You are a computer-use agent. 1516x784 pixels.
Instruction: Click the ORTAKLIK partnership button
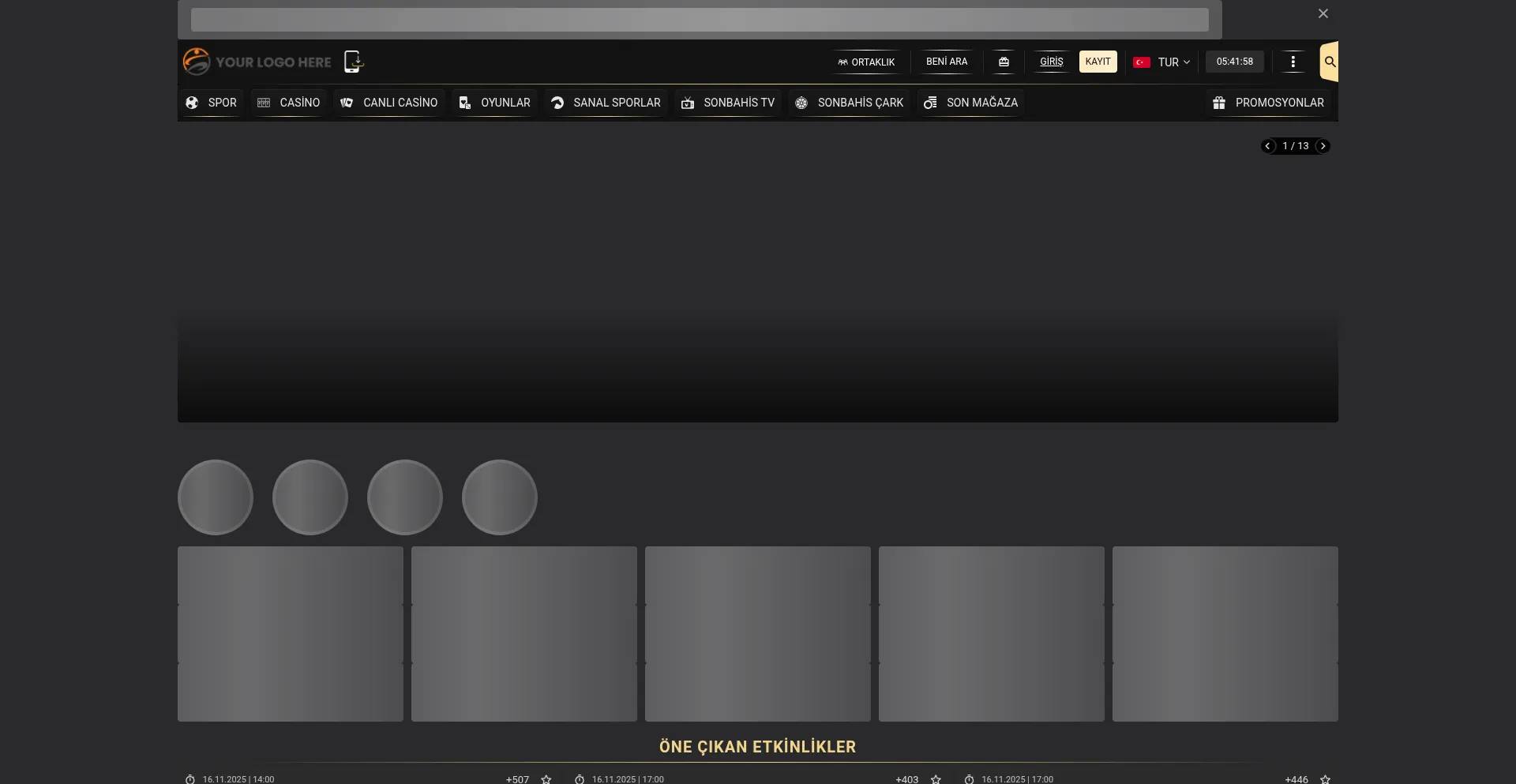click(x=866, y=62)
